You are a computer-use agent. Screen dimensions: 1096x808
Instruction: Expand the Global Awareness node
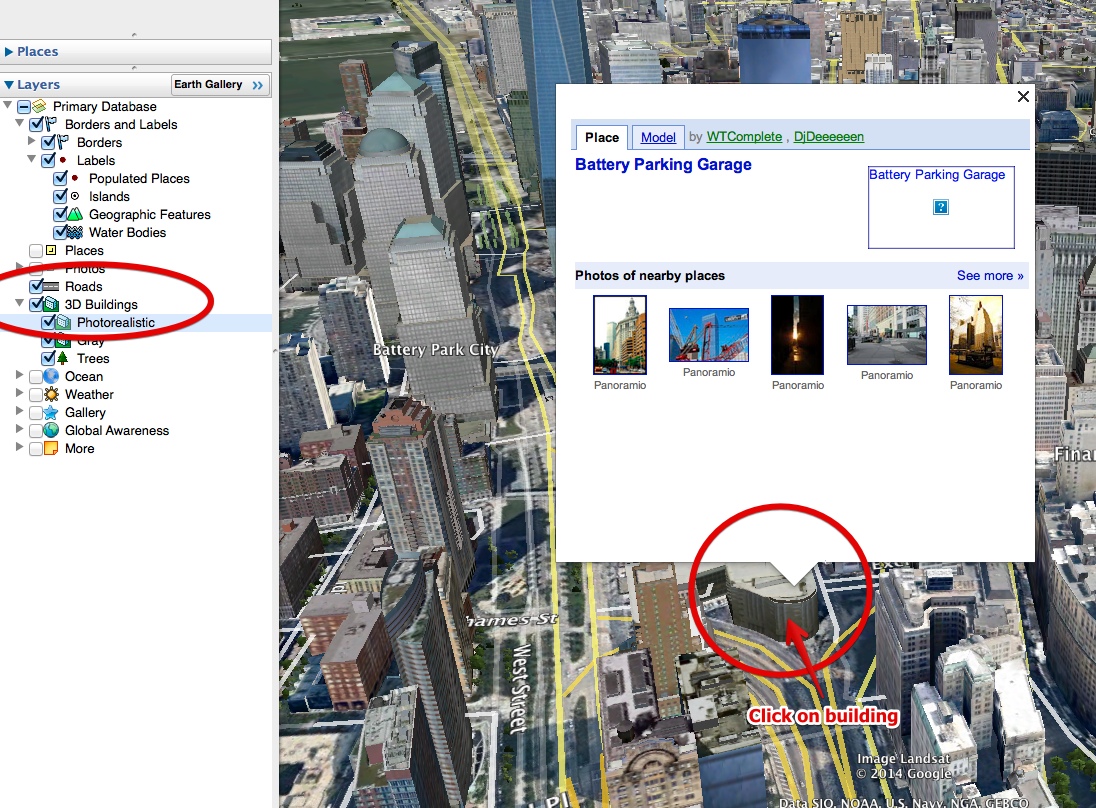[x=20, y=428]
